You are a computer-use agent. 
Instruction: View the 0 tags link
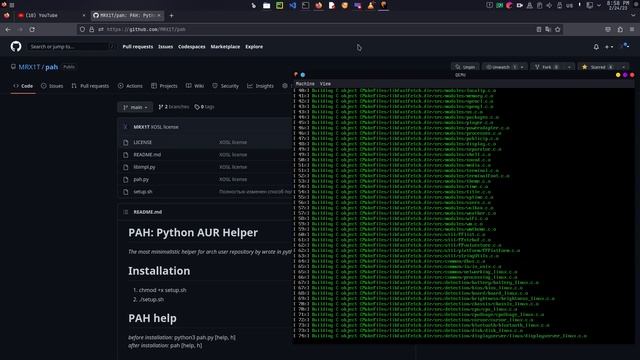tap(204, 107)
